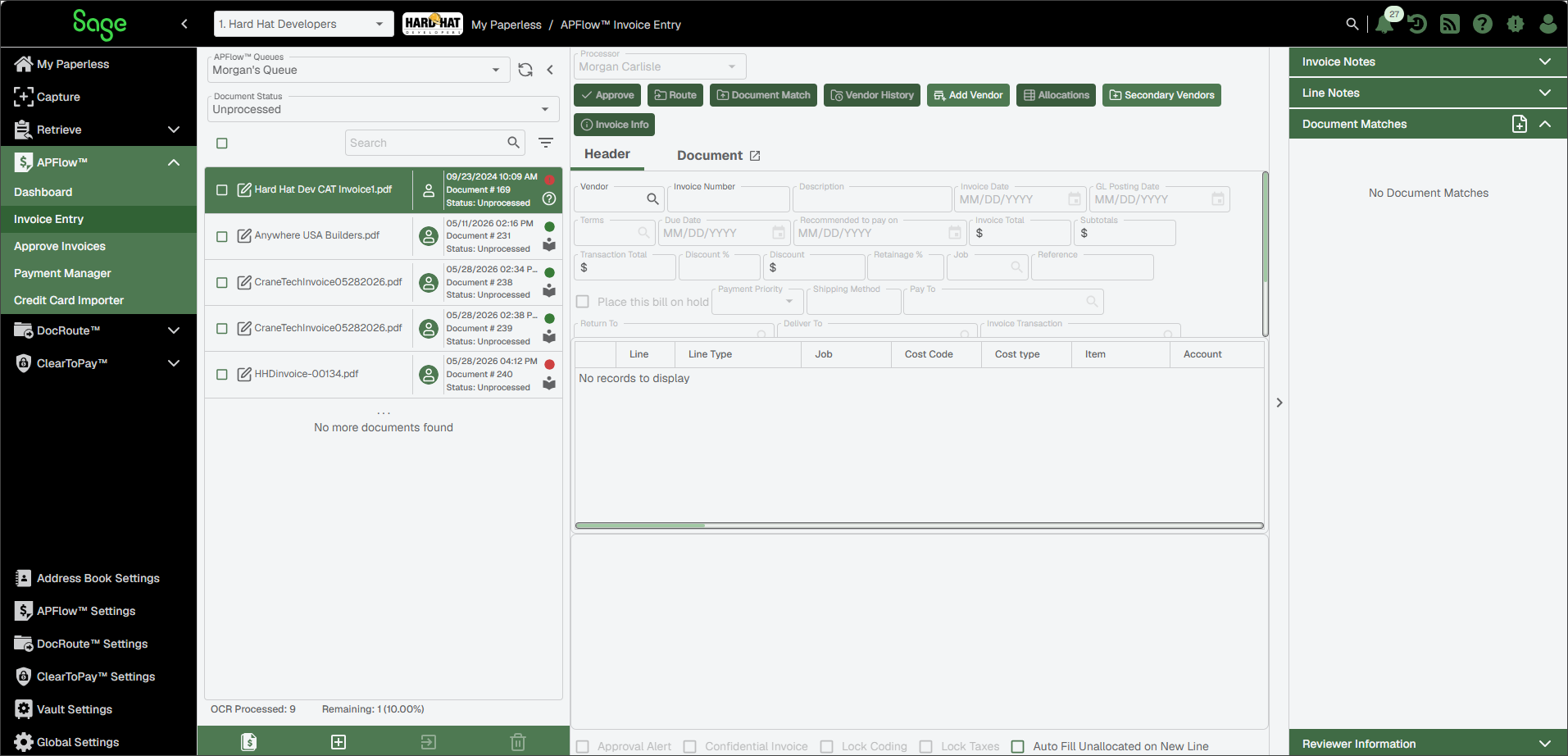Click the Document Match button
Viewport: 1568px width, 756px height.
763,95
